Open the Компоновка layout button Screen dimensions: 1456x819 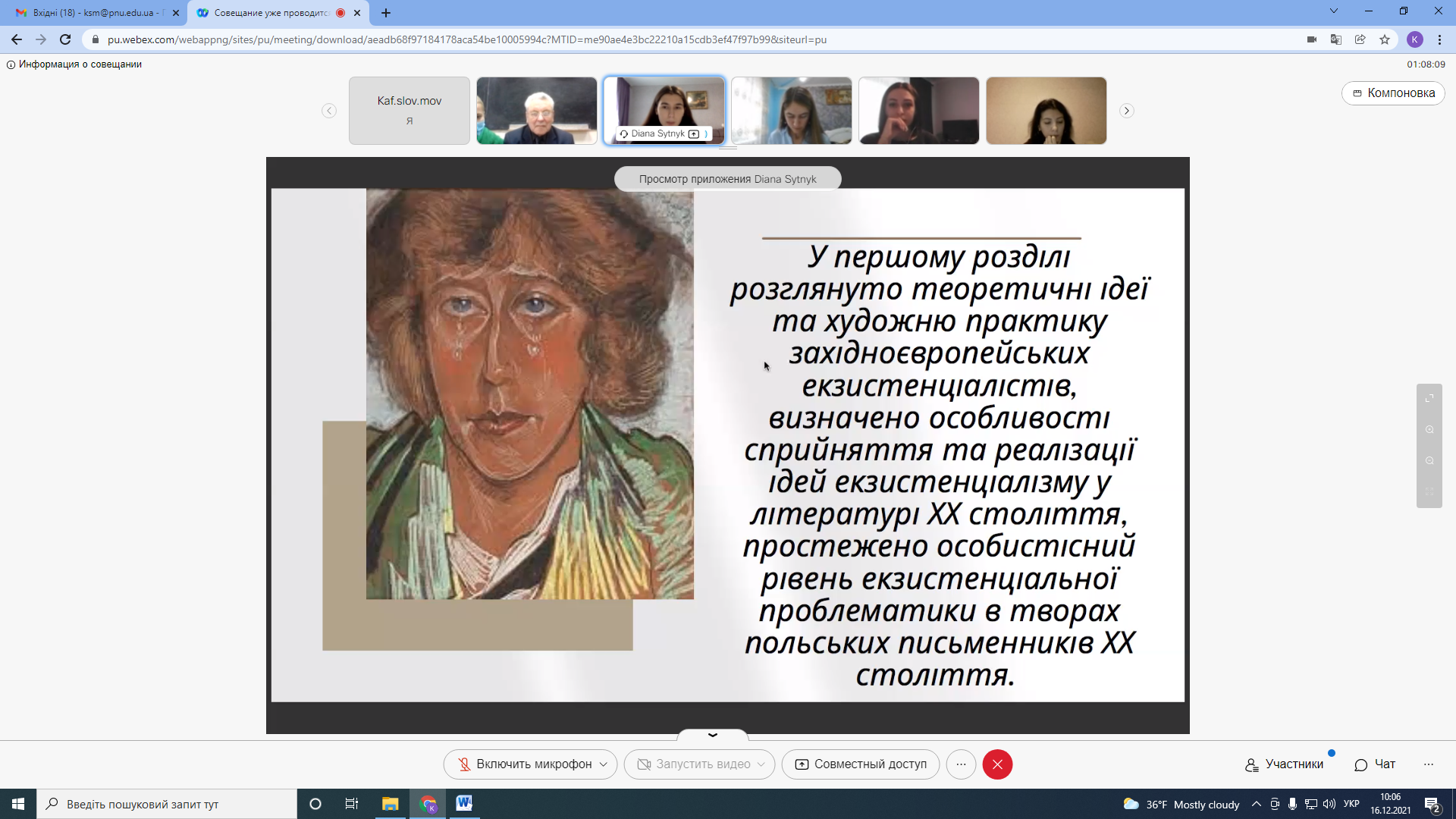click(1393, 93)
